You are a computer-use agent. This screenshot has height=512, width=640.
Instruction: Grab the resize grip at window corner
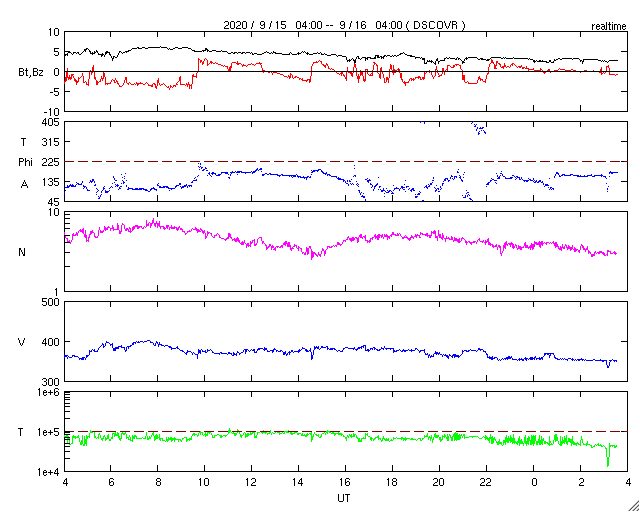tap(634, 506)
